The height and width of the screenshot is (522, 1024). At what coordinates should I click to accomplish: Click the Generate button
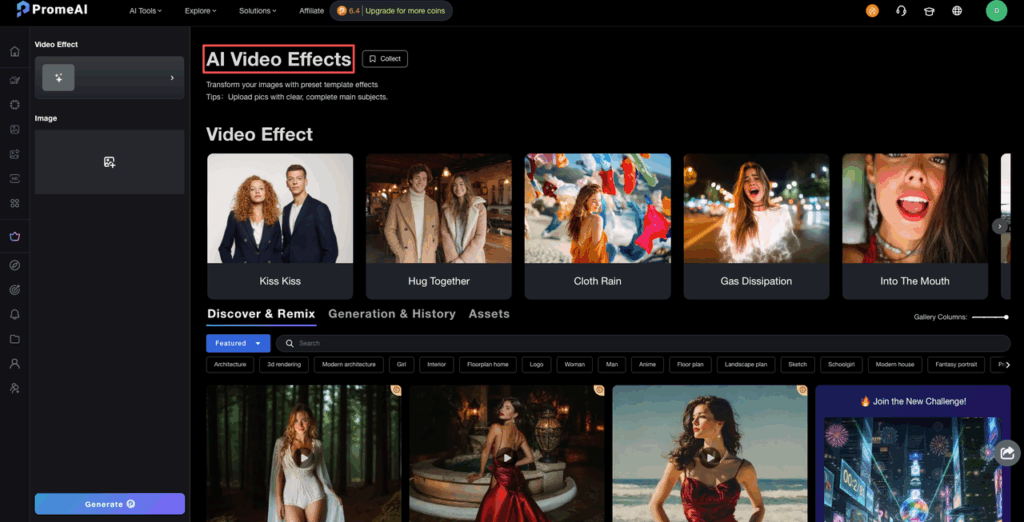pyautogui.click(x=110, y=504)
